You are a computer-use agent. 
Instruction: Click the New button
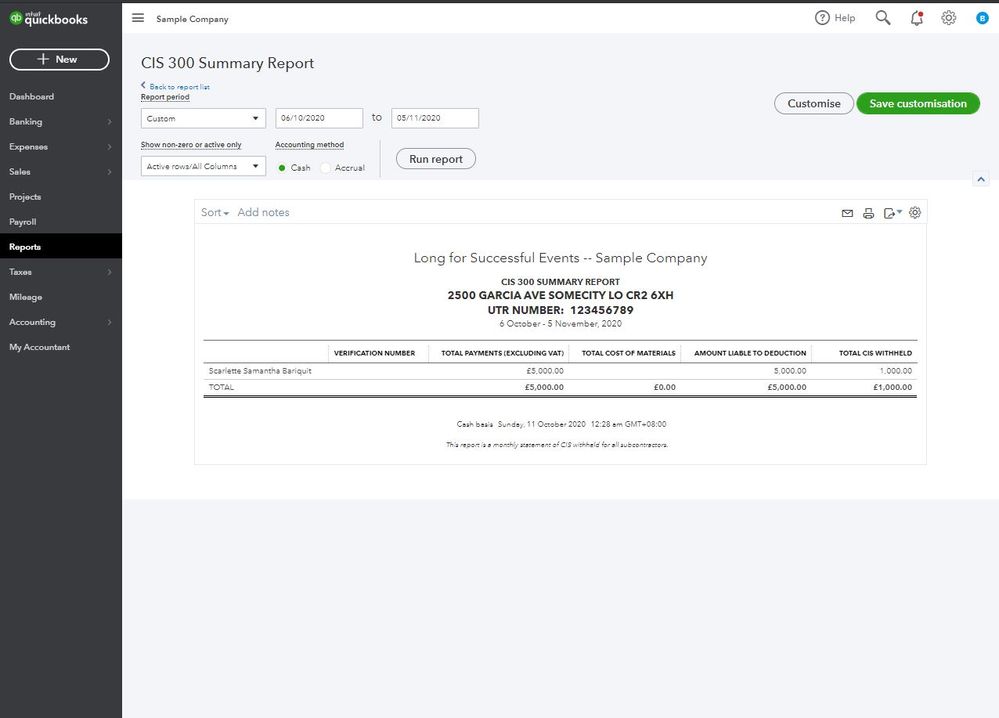(59, 59)
